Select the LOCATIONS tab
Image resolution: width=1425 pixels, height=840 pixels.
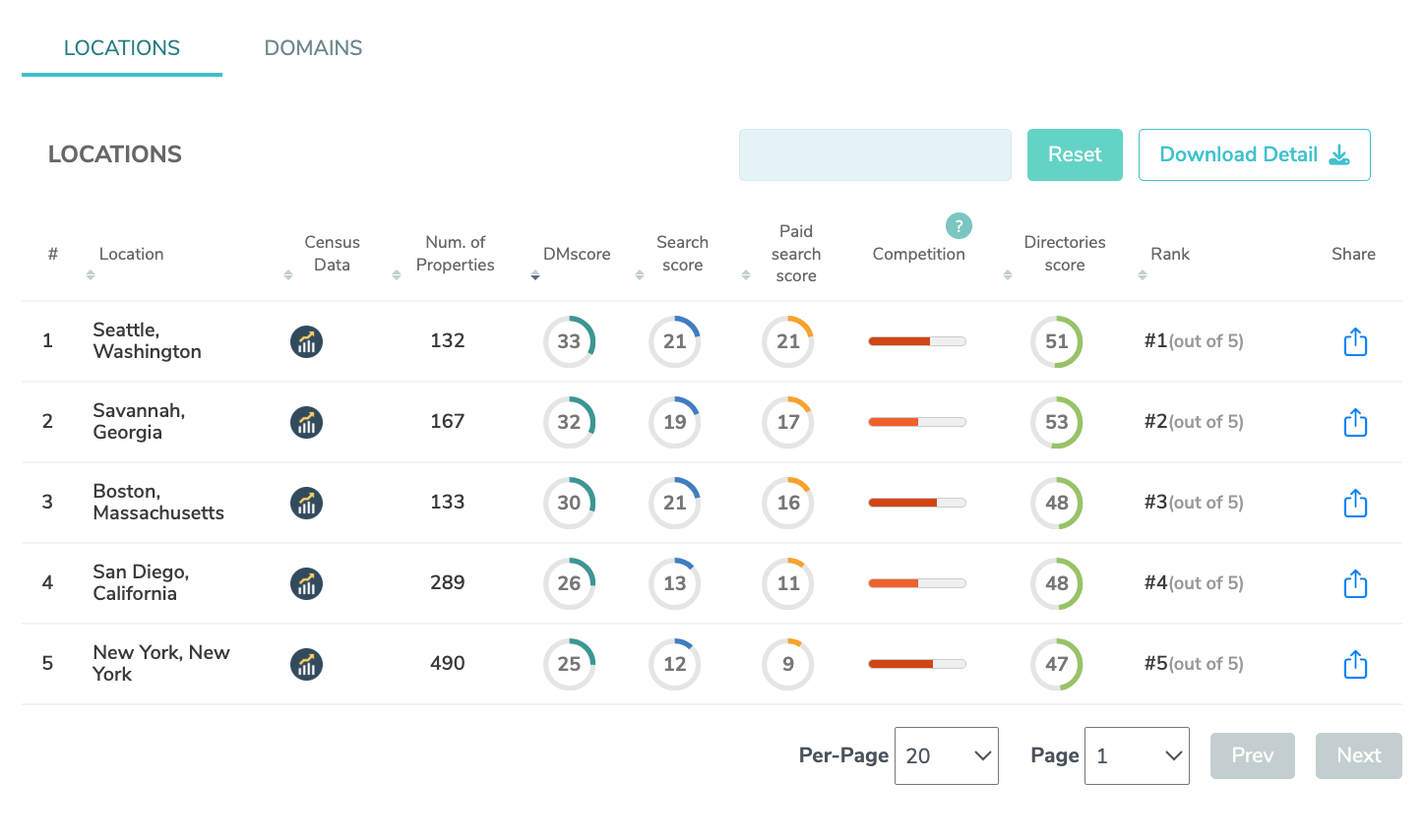coord(122,48)
